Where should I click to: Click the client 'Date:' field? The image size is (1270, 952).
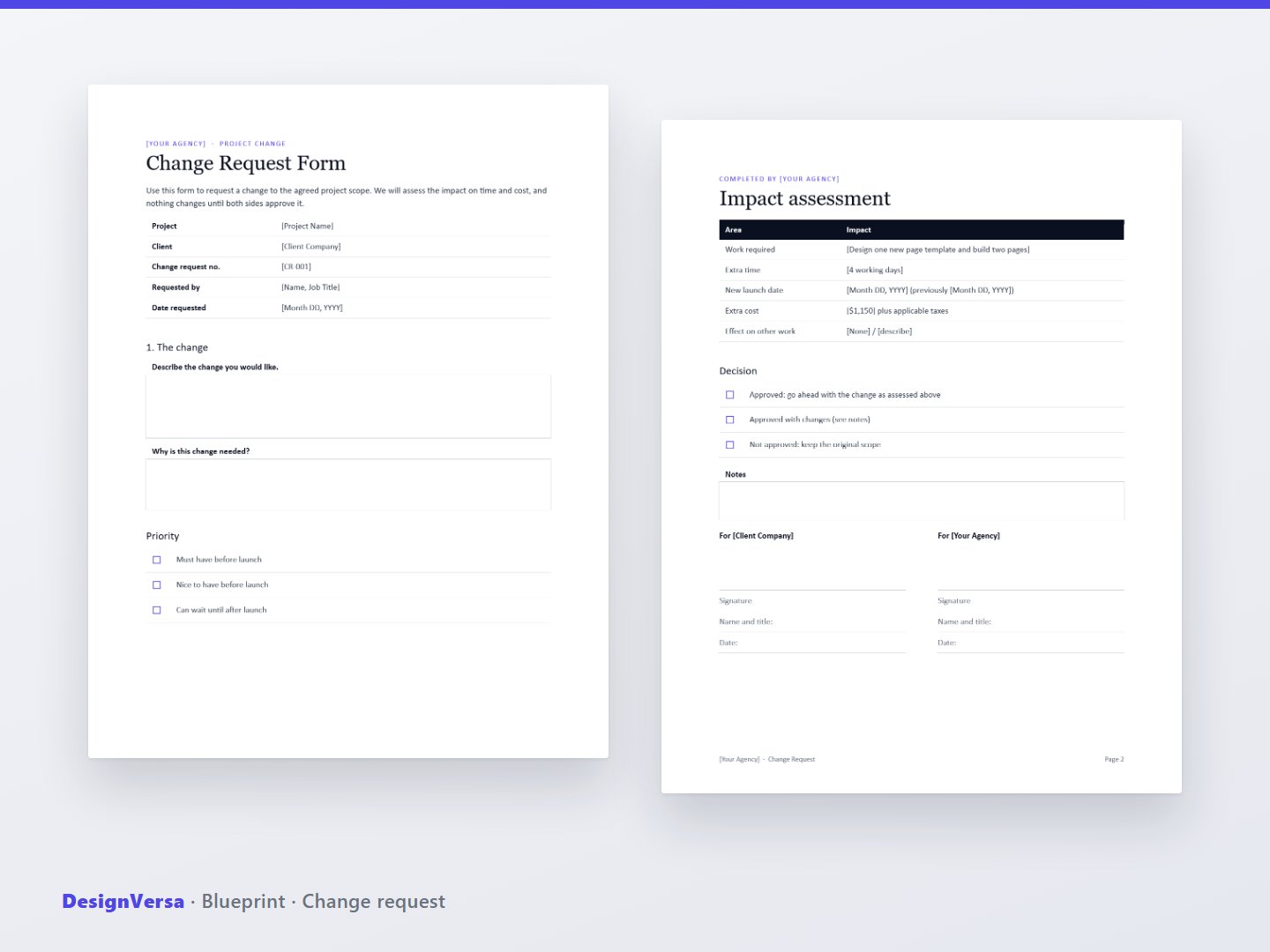click(x=812, y=643)
